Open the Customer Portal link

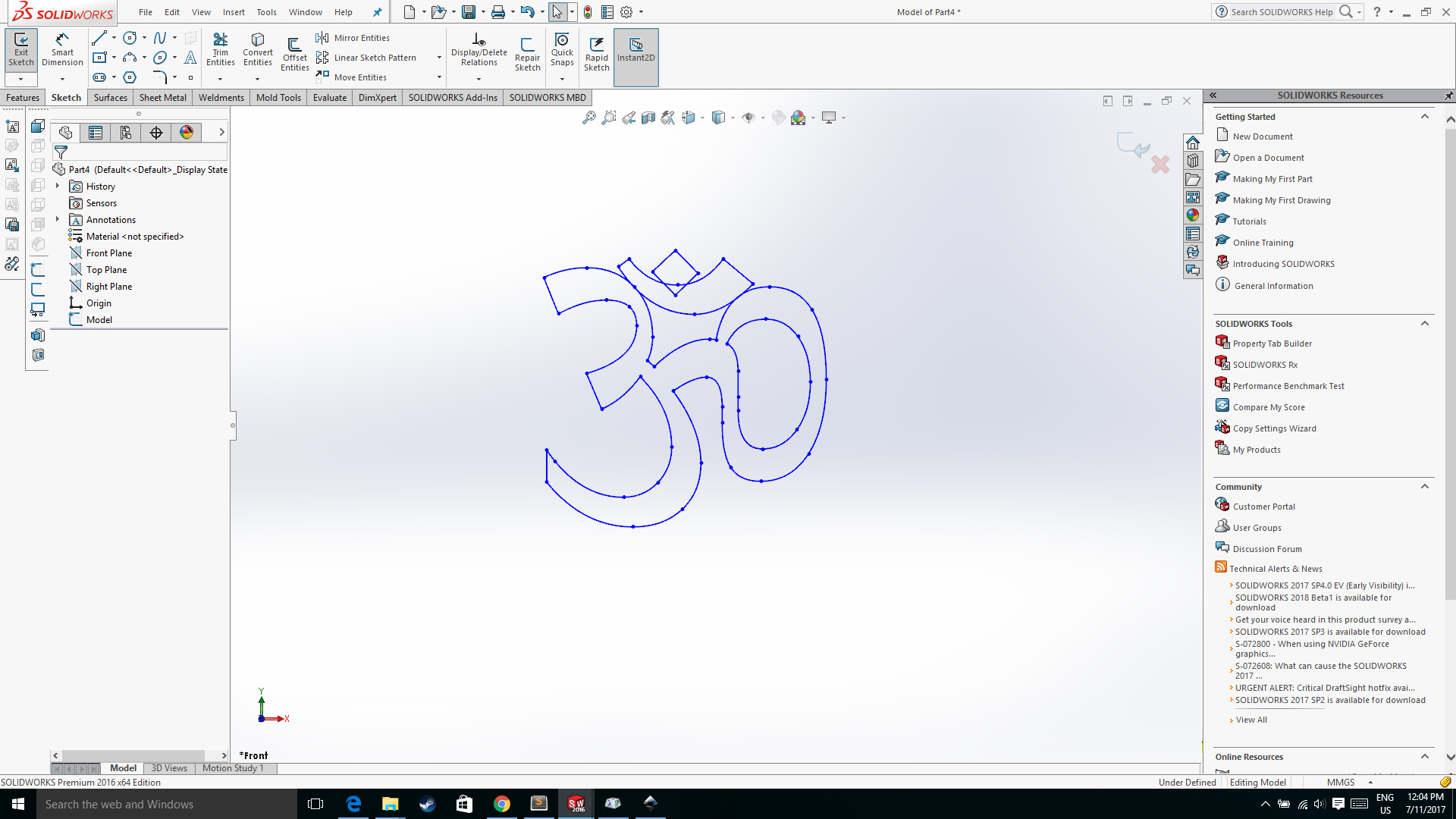pyautogui.click(x=1263, y=507)
